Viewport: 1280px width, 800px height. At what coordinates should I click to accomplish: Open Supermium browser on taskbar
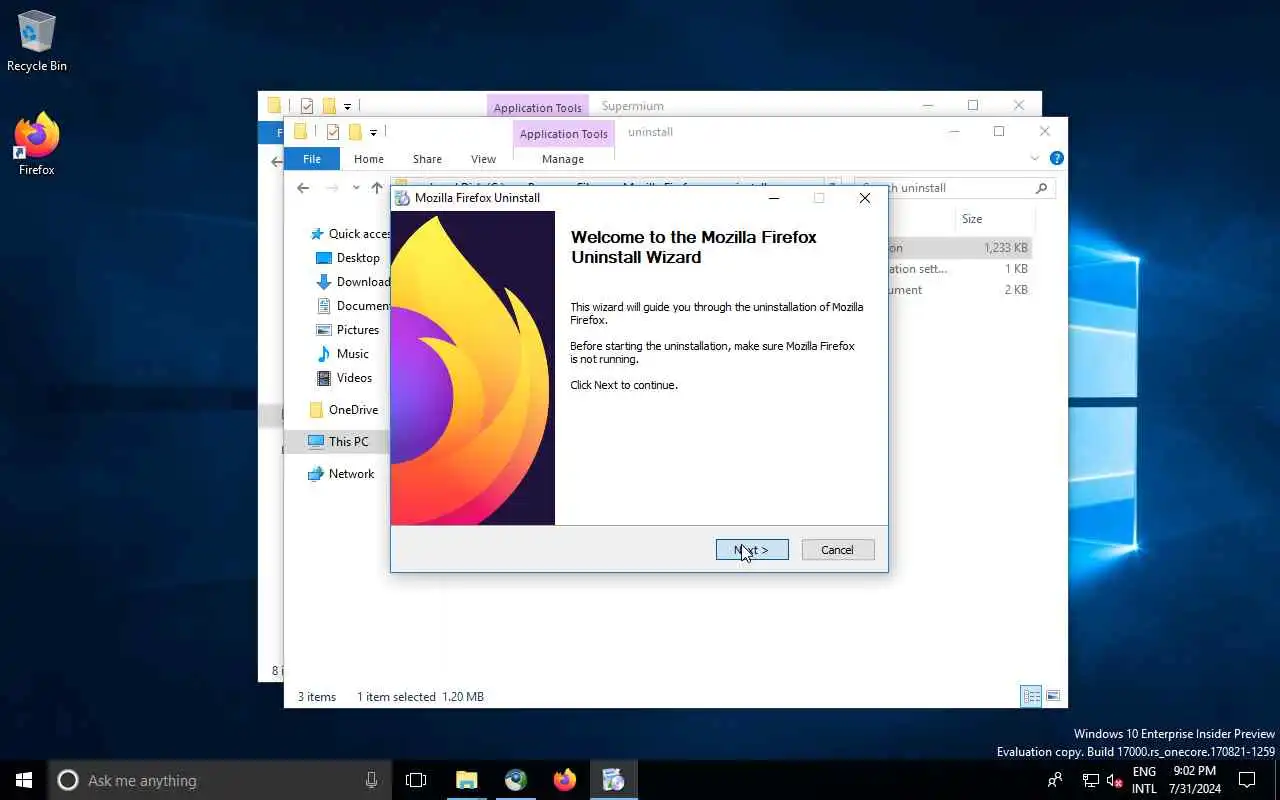[515, 780]
